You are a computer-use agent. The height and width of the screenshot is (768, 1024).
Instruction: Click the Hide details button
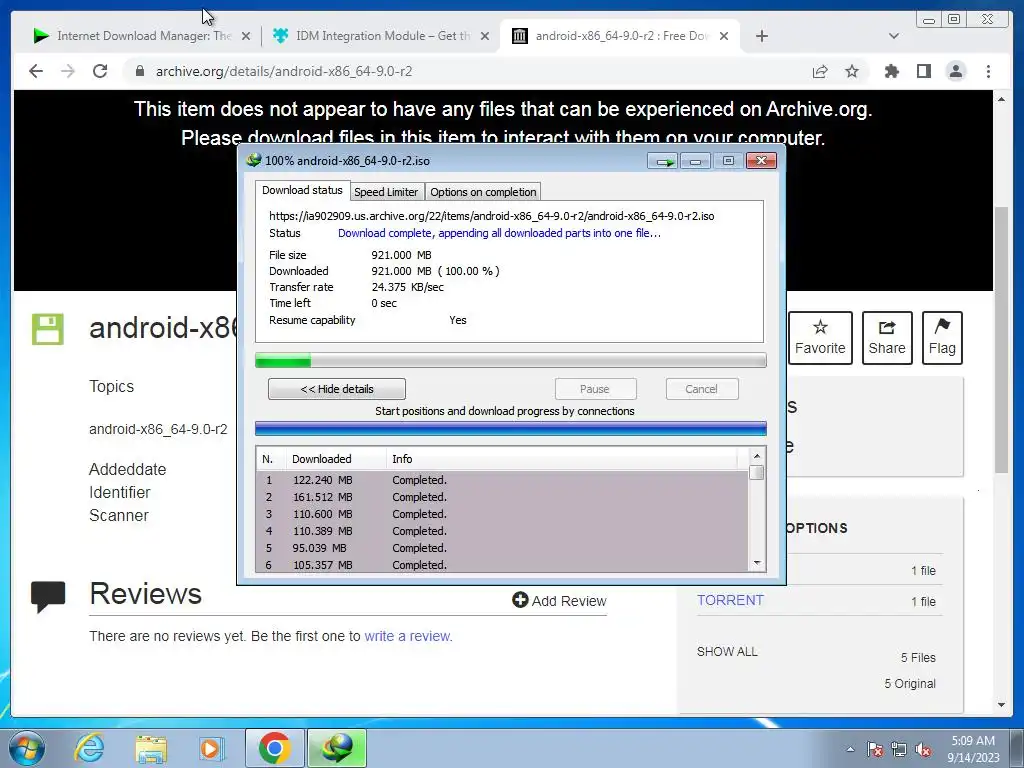(337, 389)
